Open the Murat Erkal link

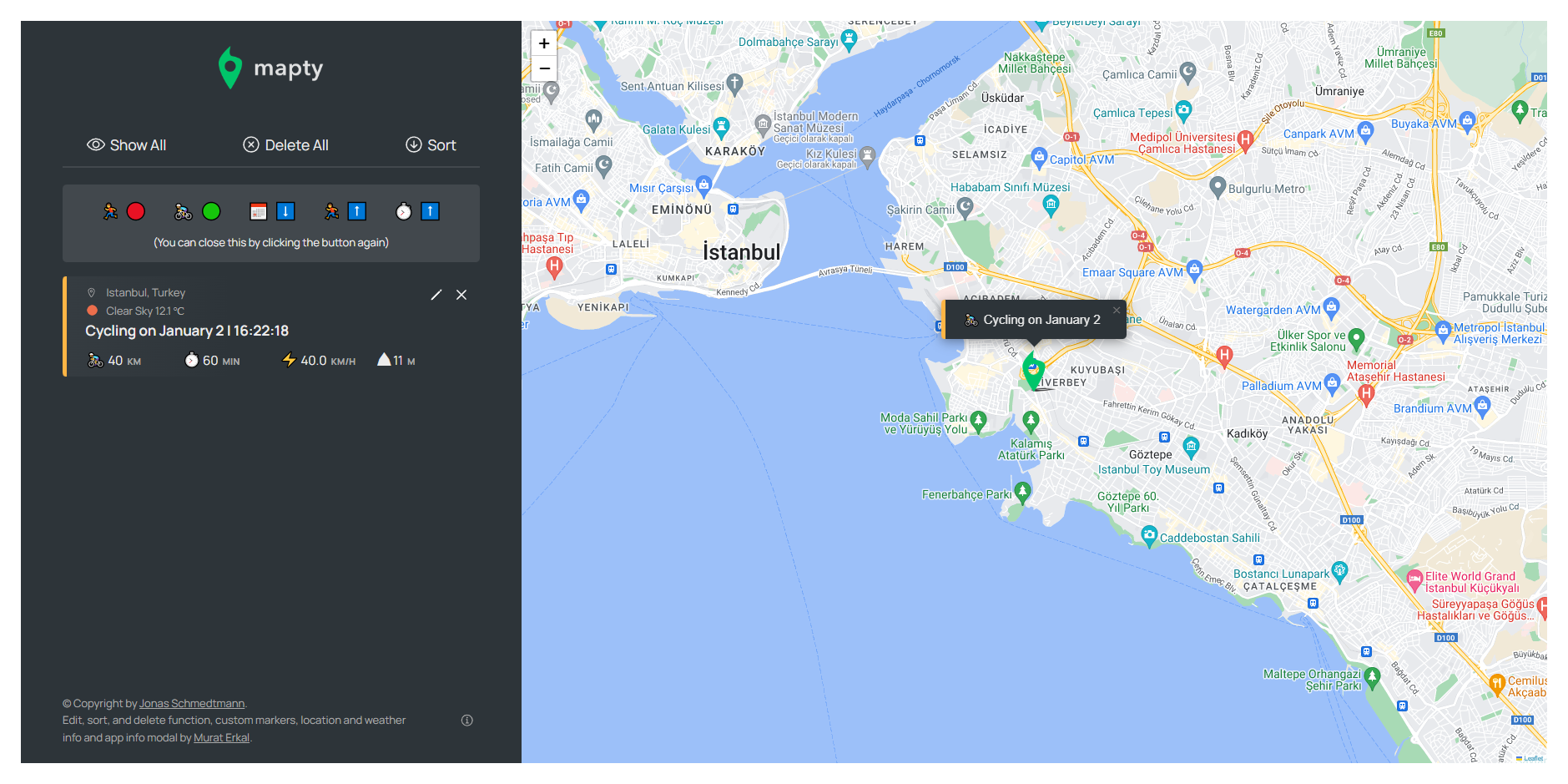coord(221,738)
